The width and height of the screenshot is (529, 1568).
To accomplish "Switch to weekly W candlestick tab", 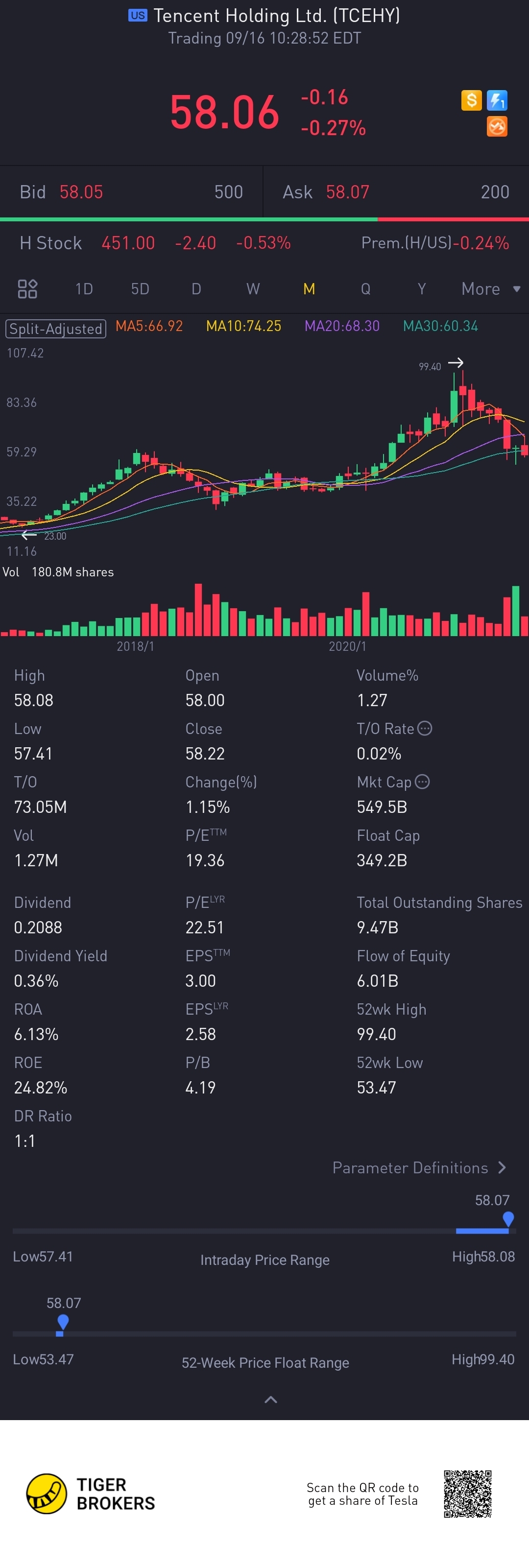I will point(253,288).
